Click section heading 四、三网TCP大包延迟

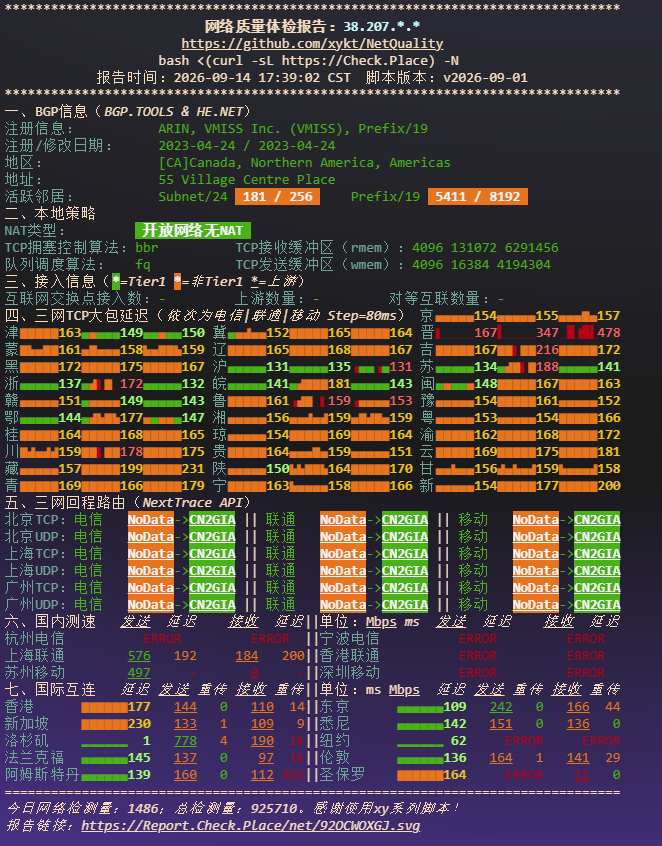[76, 316]
